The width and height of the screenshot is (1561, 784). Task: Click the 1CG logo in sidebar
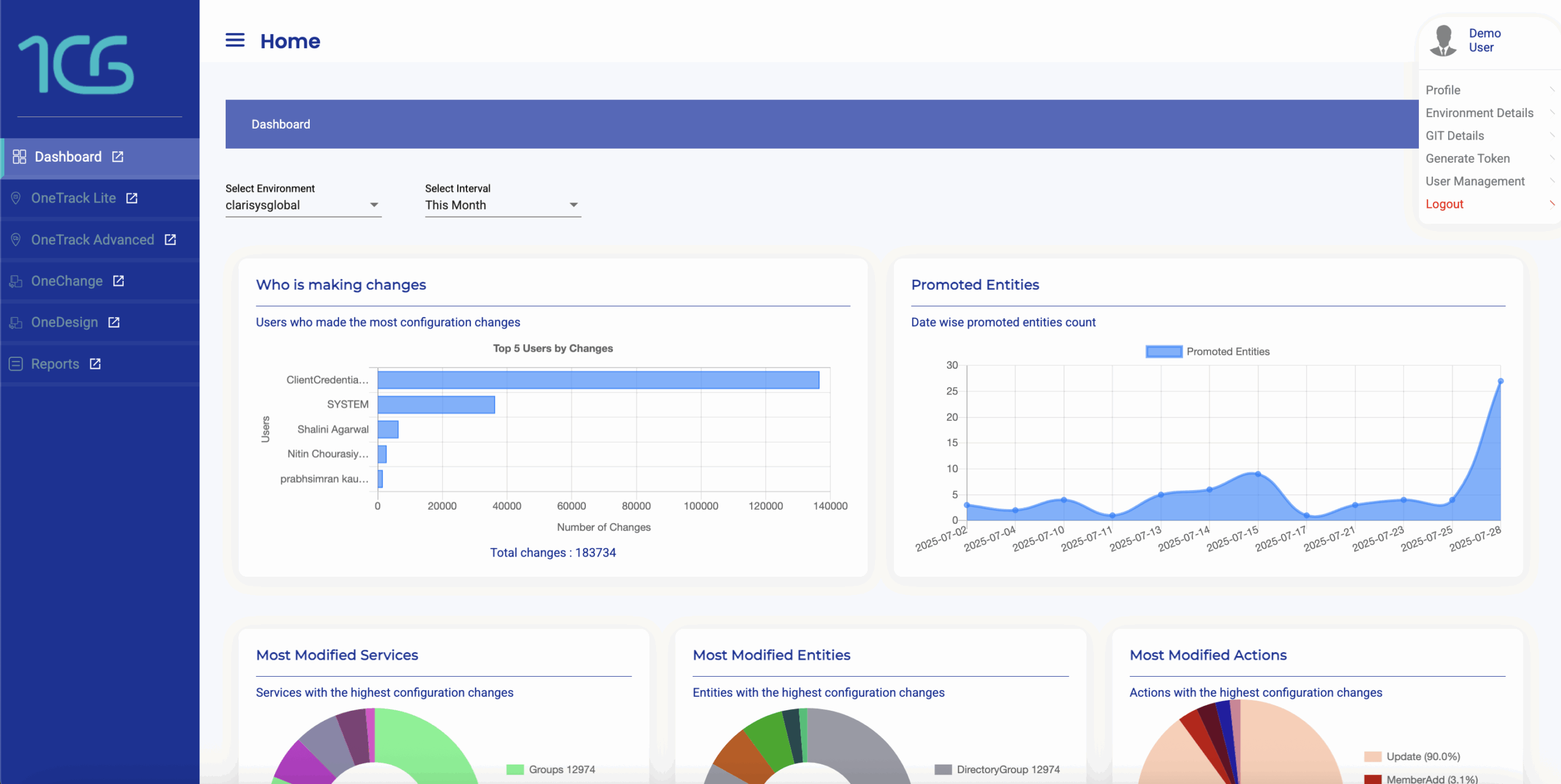tap(76, 64)
